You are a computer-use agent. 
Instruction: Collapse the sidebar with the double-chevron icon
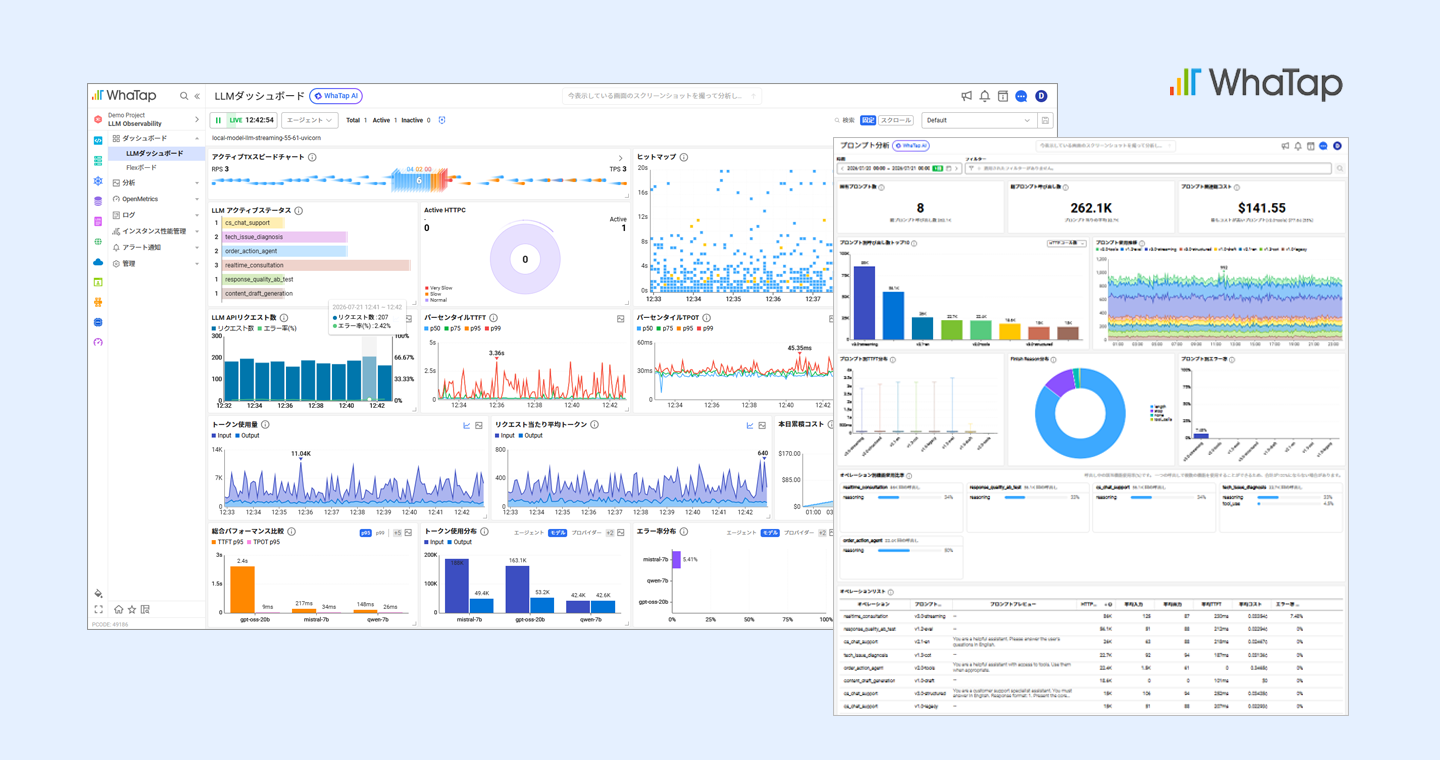197,96
